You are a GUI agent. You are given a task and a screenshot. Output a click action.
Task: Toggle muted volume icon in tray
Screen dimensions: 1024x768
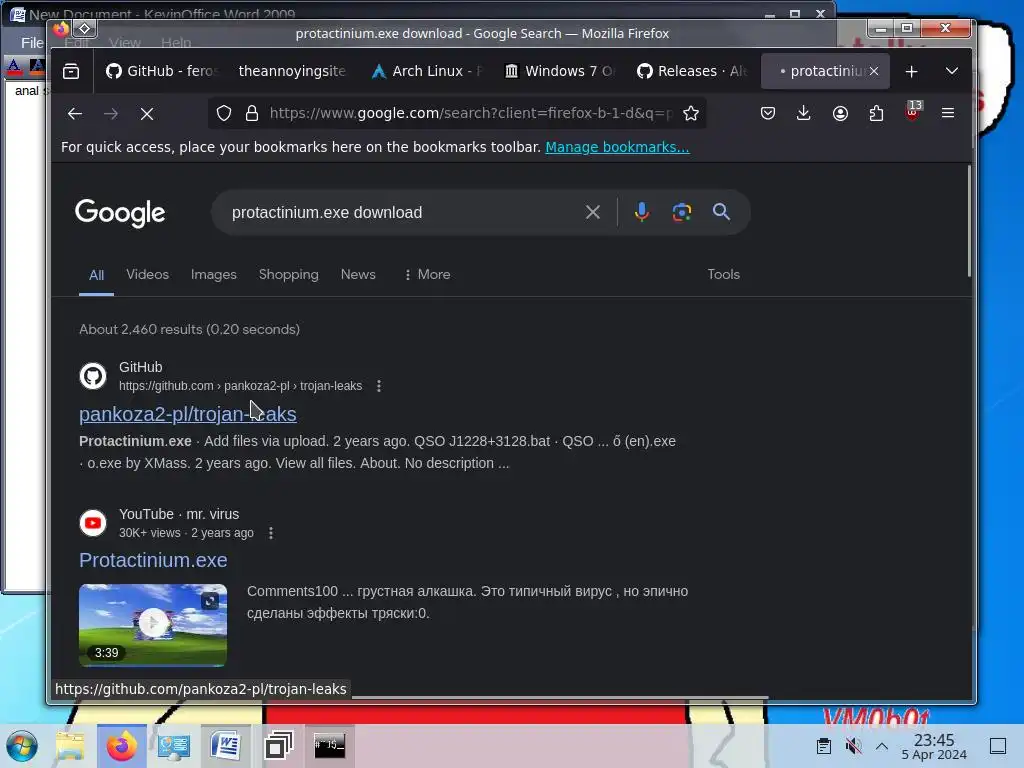(x=853, y=746)
